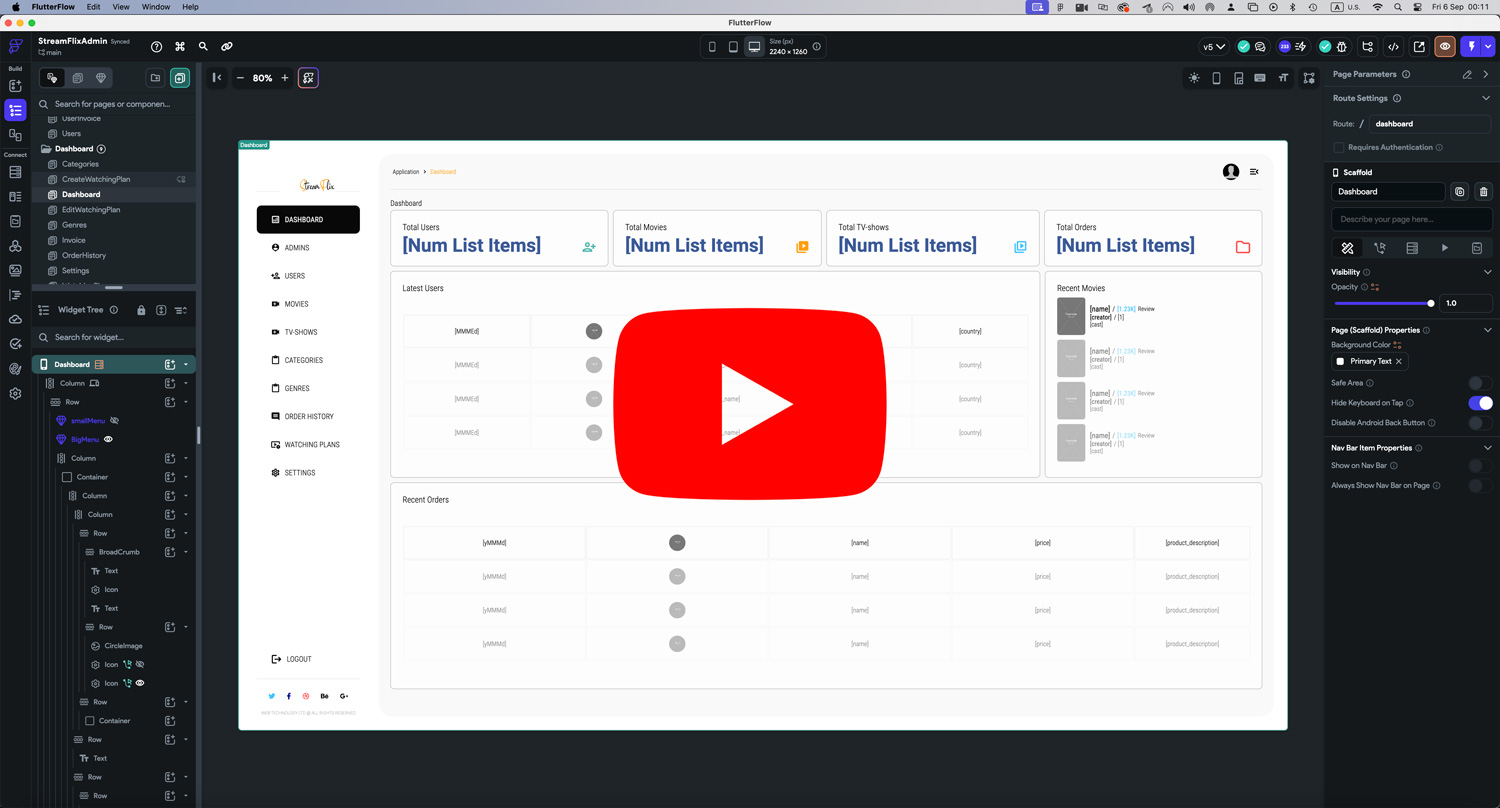Open the Settings gear in left rail
The height and width of the screenshot is (808, 1500).
[x=15, y=393]
